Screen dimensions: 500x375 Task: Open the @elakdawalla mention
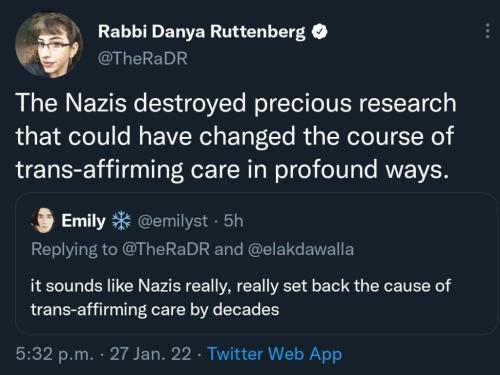click(x=300, y=249)
